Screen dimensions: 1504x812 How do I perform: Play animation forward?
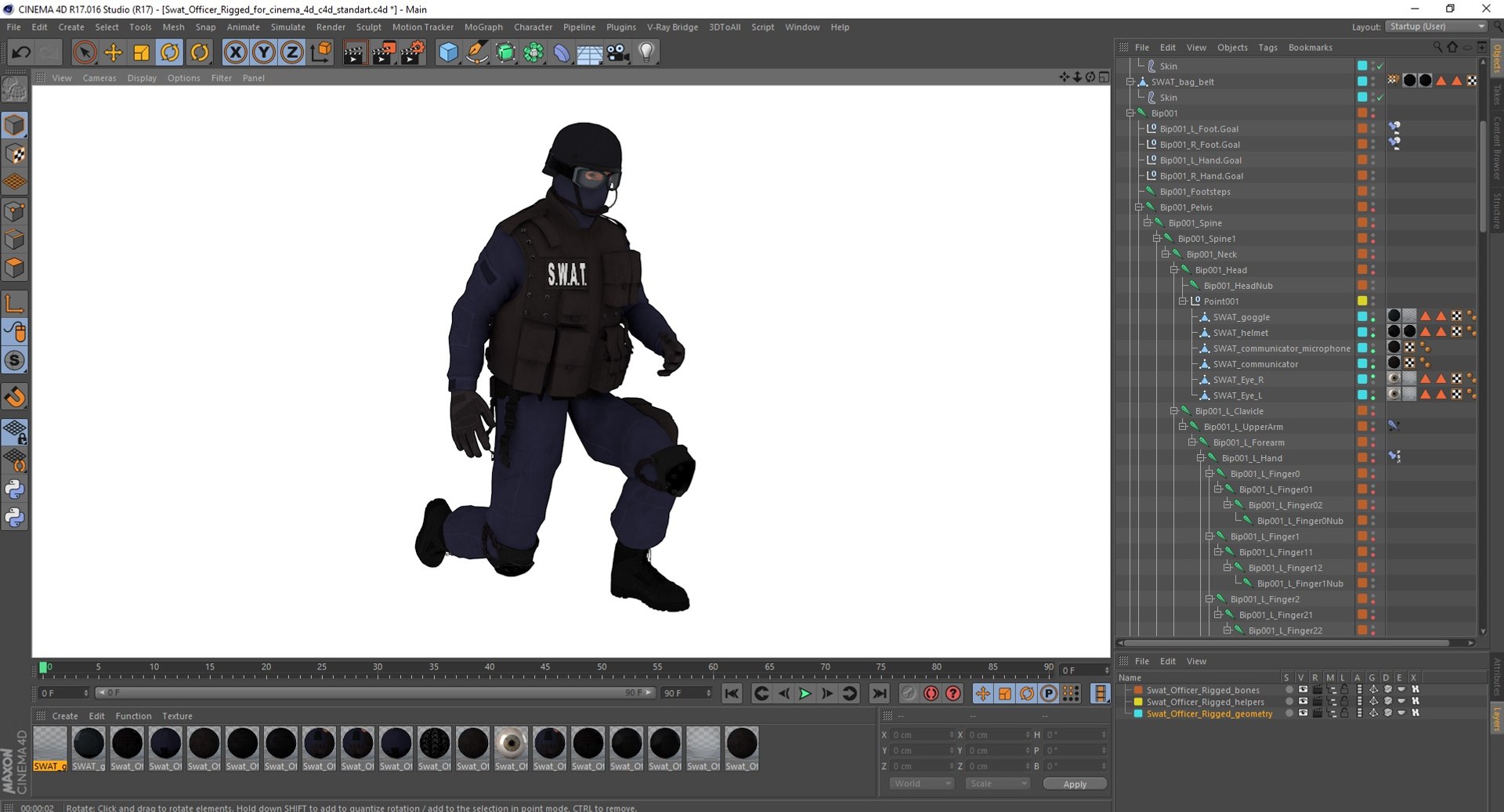[x=804, y=694]
